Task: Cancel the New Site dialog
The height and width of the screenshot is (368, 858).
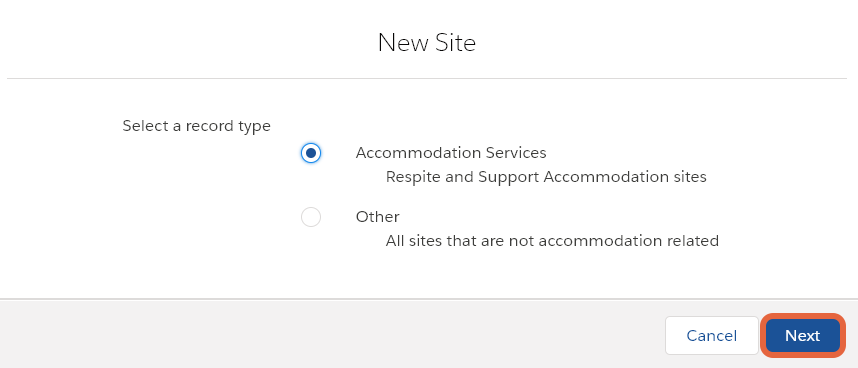Action: pos(712,335)
